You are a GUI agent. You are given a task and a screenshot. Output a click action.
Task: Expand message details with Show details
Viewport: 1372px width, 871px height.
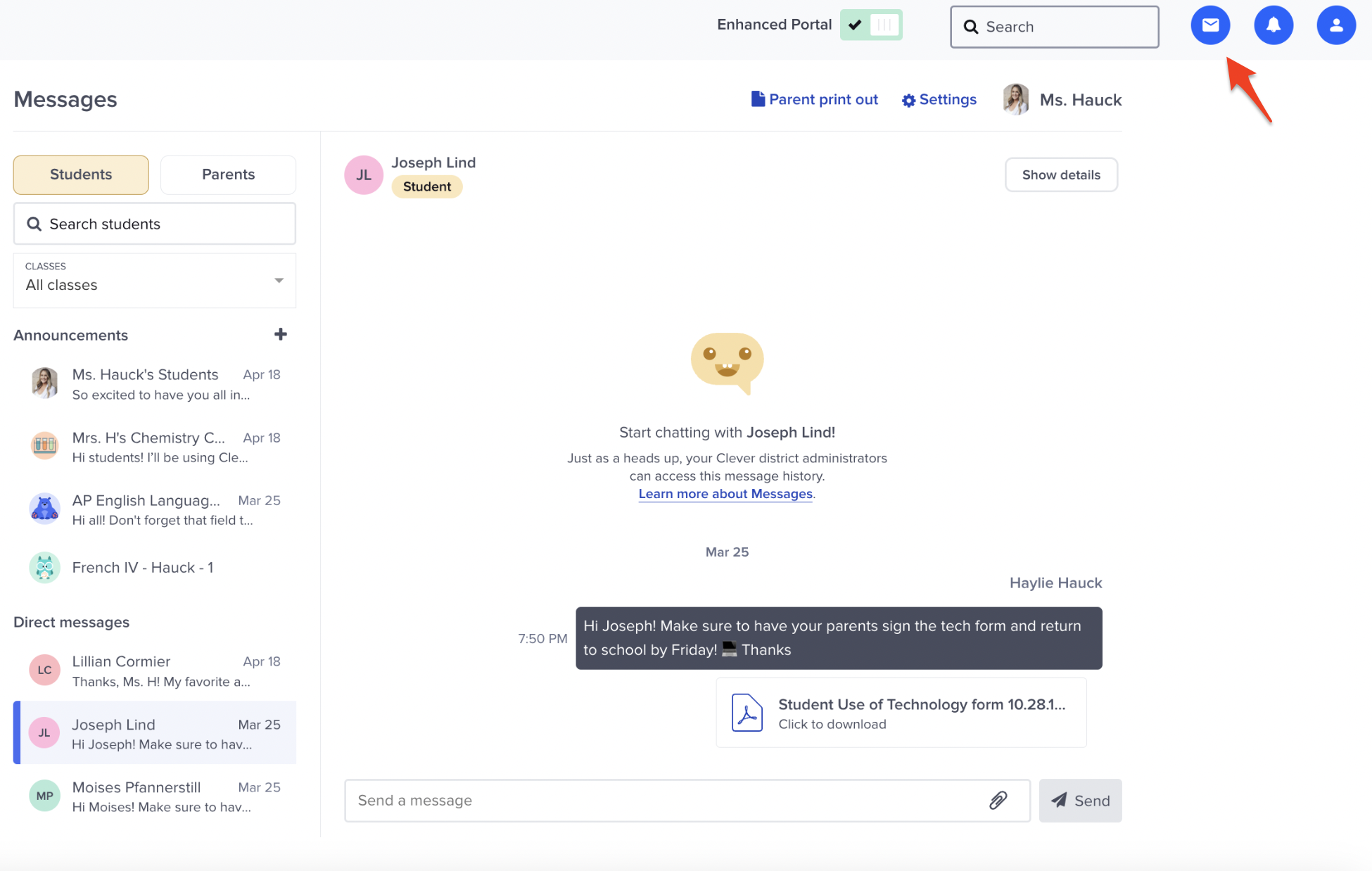pos(1061,174)
